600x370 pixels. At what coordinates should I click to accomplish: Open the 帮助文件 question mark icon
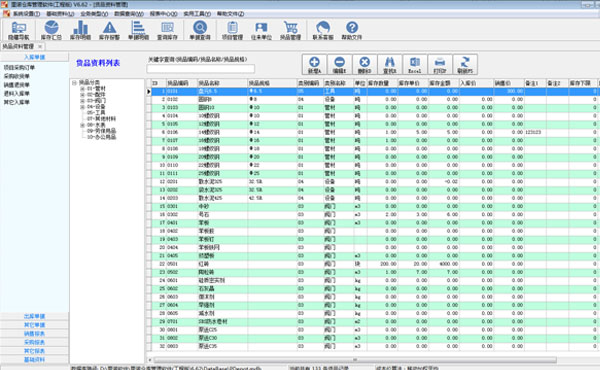(x=352, y=31)
